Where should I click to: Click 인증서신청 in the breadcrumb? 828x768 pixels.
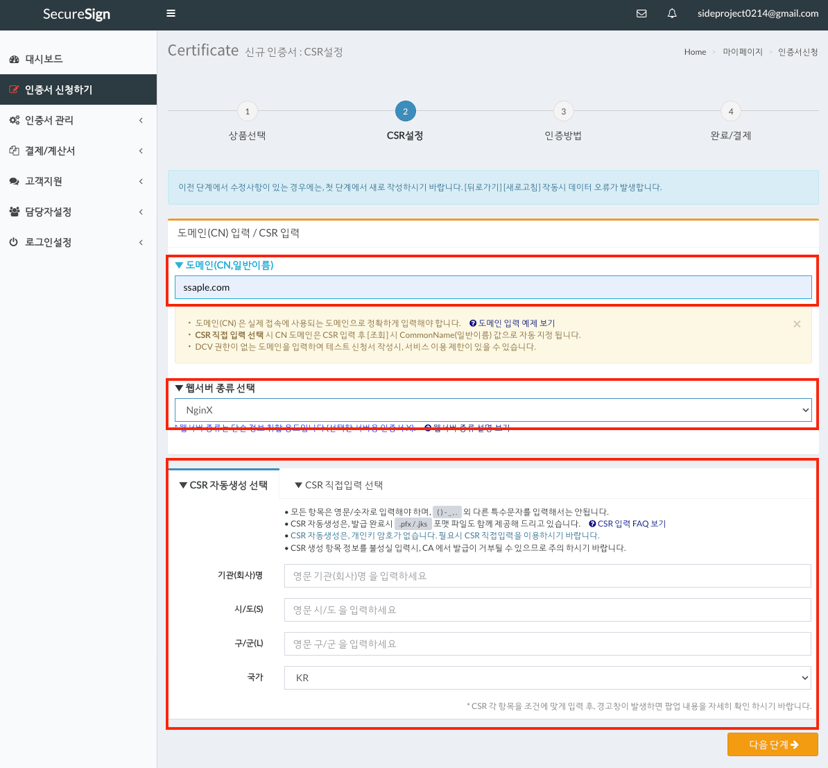click(798, 52)
